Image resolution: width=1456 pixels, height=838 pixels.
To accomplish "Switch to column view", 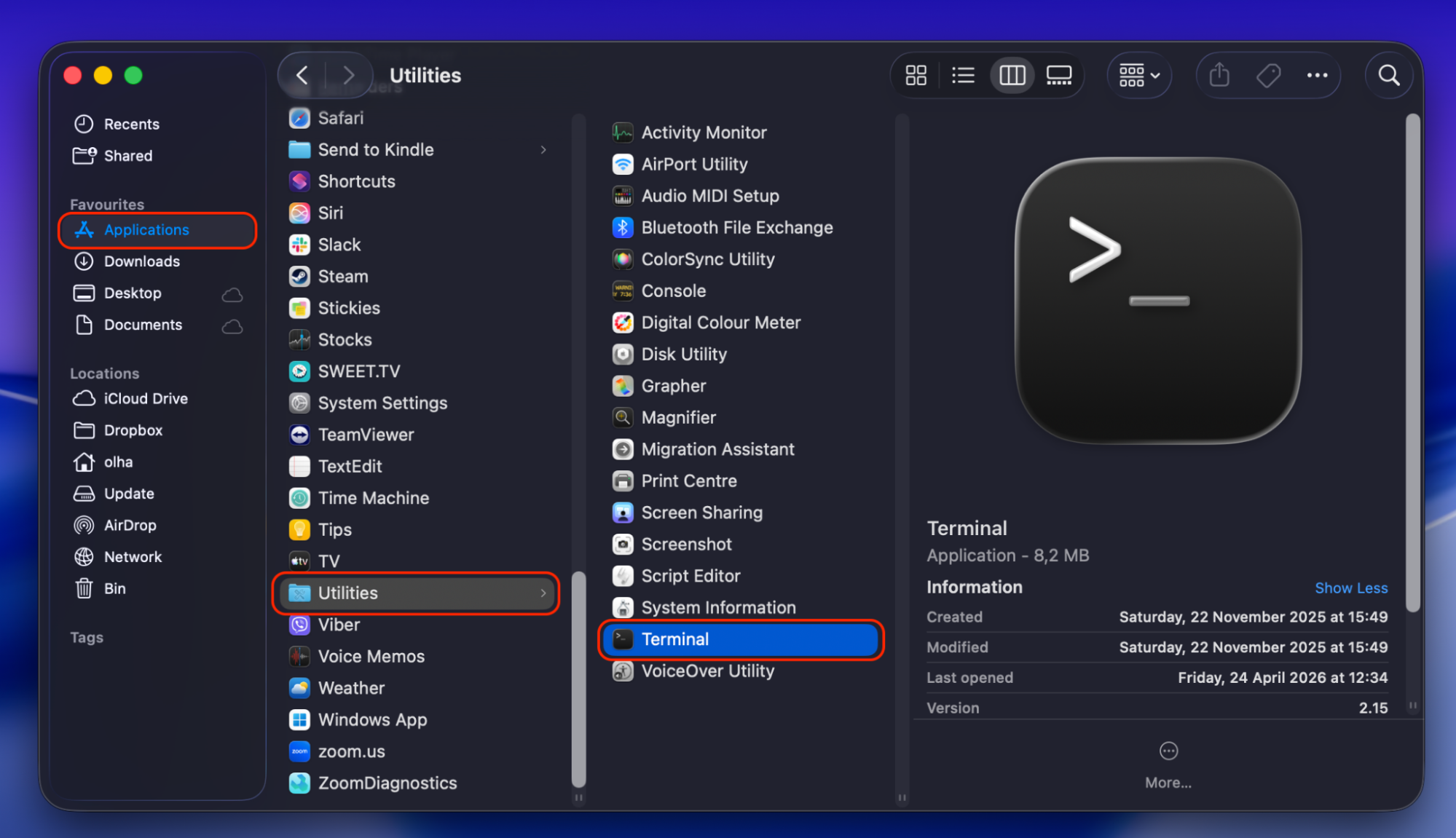I will coord(1012,75).
